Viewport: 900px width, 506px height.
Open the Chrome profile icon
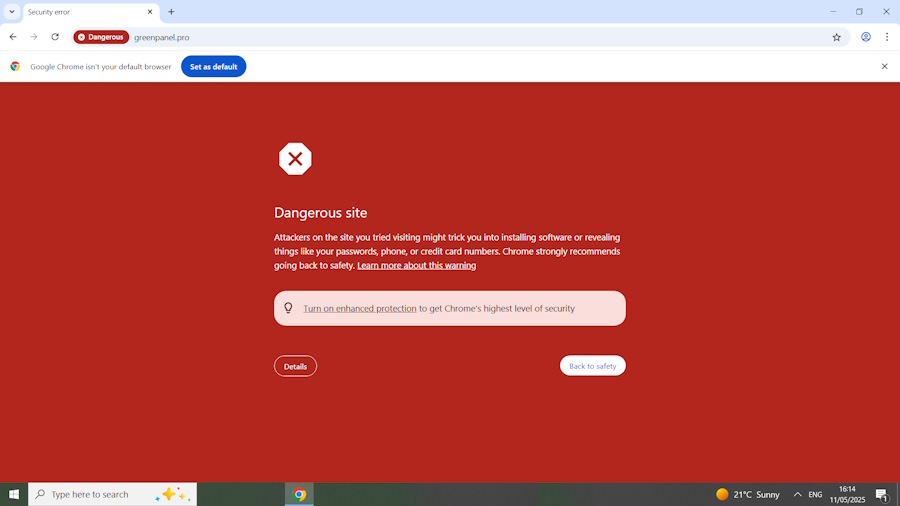click(865, 37)
